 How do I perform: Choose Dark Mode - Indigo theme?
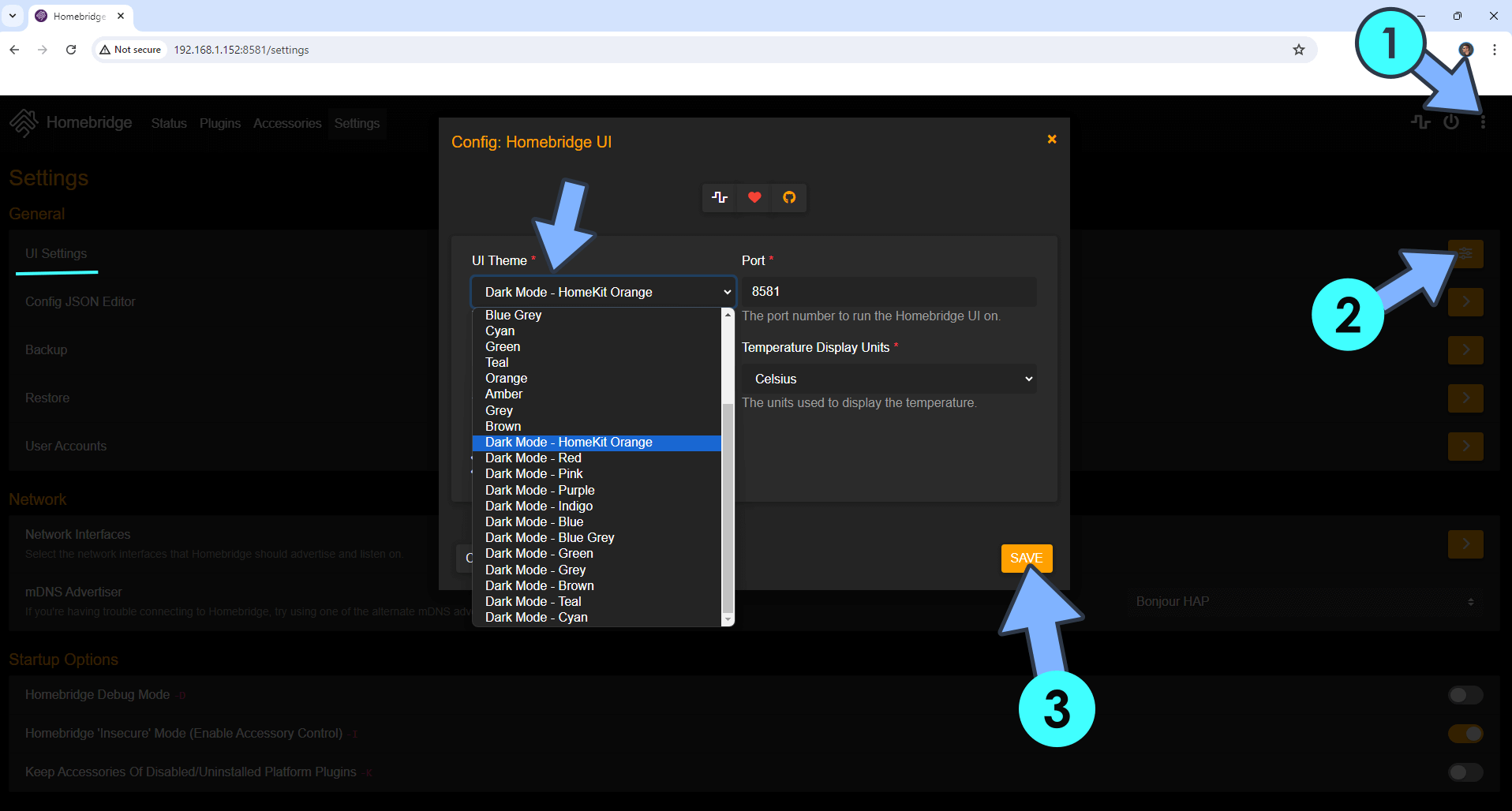coord(597,506)
